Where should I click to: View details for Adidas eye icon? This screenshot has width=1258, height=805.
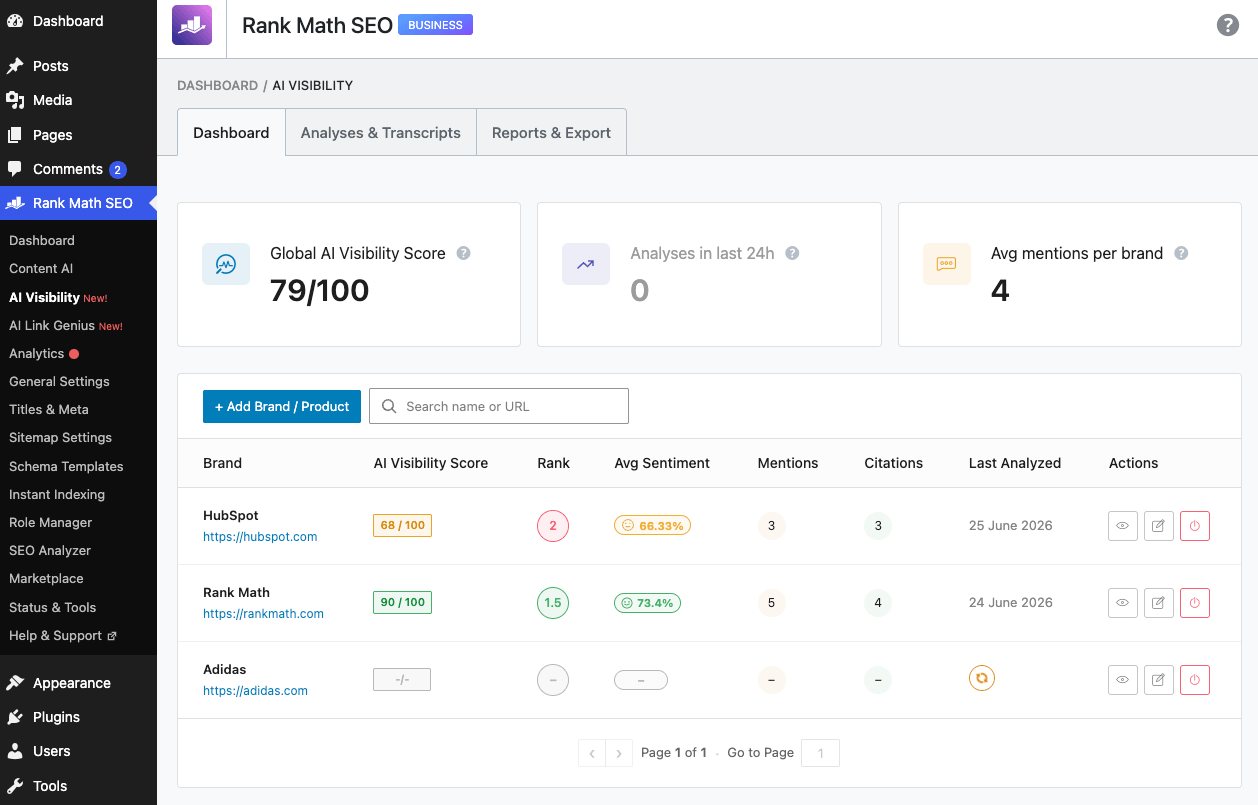coord(1123,680)
